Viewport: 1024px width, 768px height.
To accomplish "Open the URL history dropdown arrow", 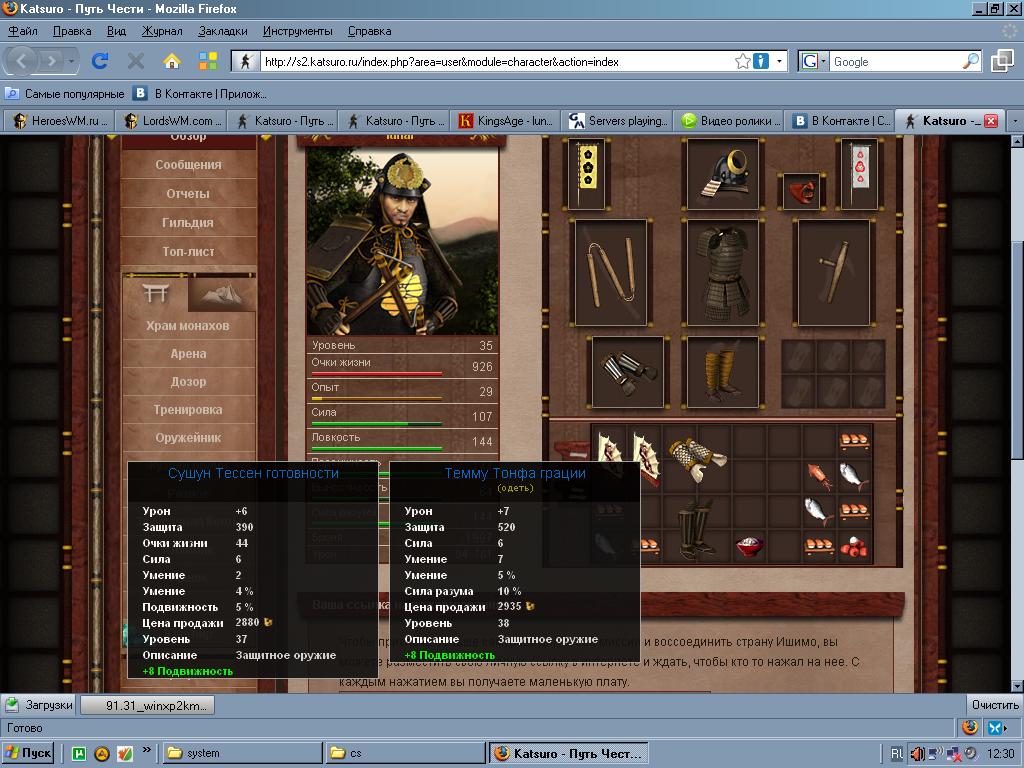I will tap(779, 61).
